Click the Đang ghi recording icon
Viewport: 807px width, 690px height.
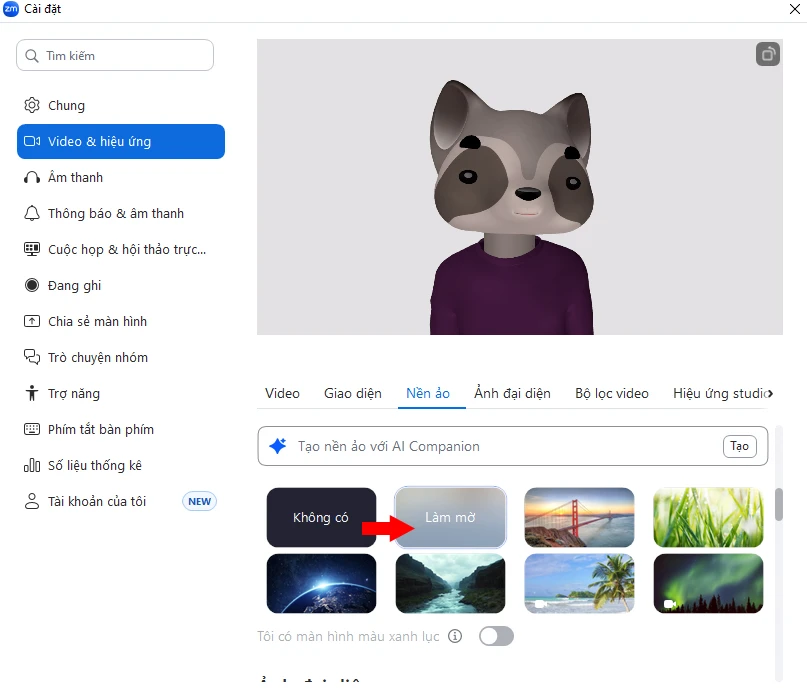(x=32, y=286)
